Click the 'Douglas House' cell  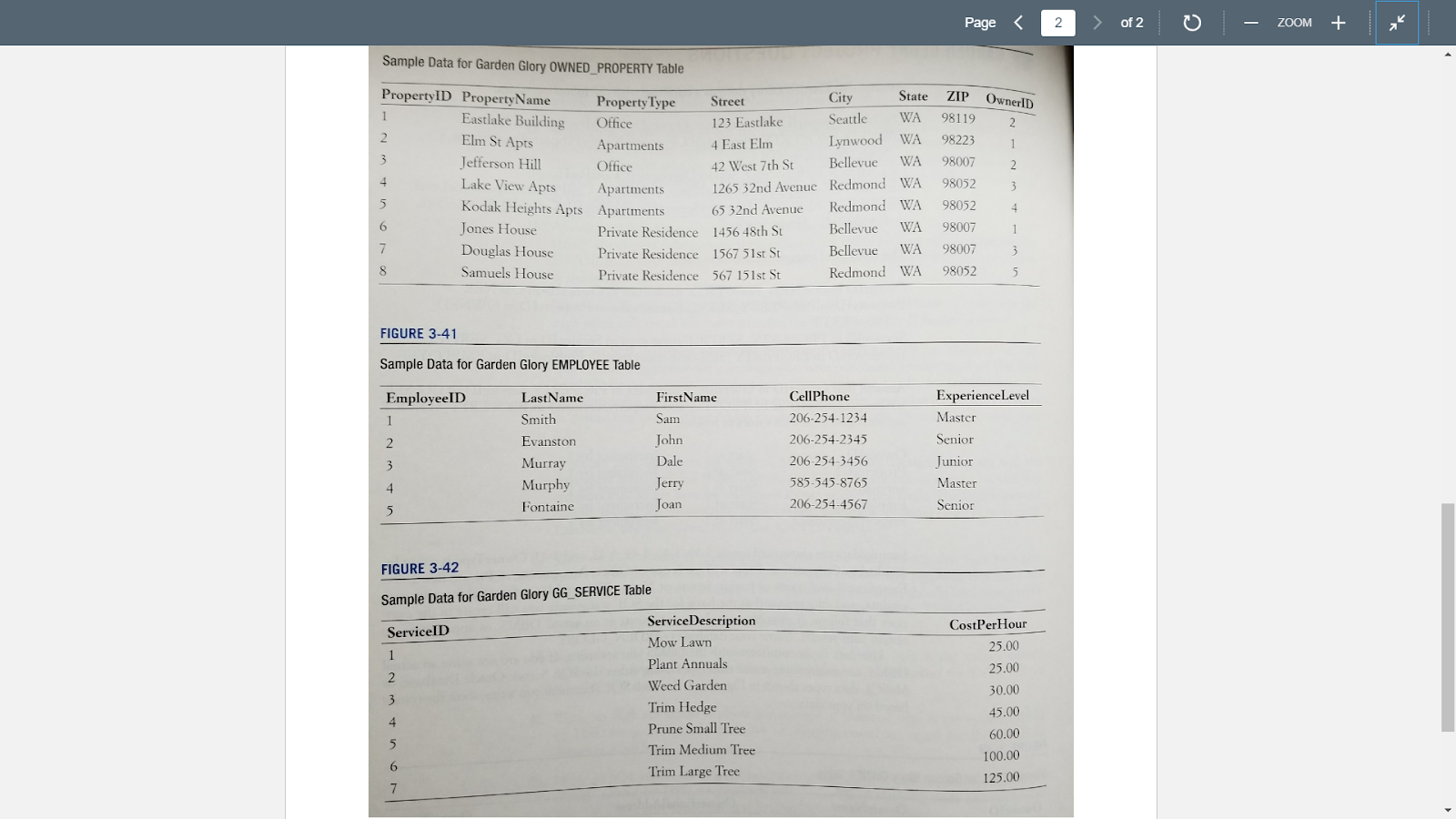pos(507,251)
